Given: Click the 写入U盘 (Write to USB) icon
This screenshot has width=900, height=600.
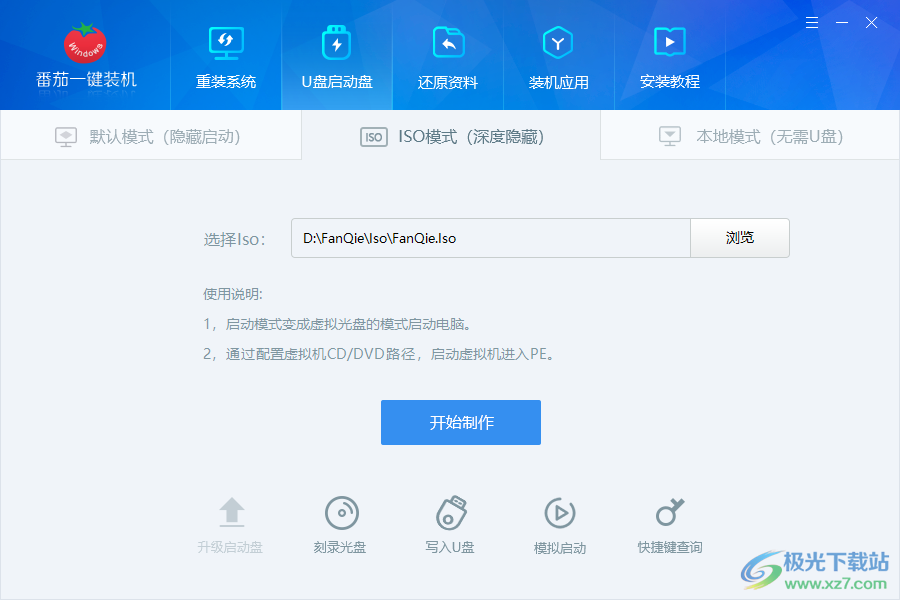Looking at the screenshot, I should tap(450, 522).
